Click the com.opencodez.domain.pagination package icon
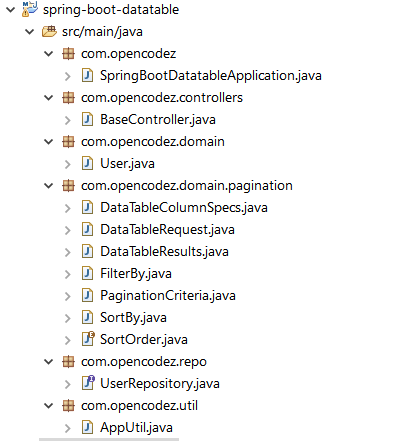The width and height of the screenshot is (413, 441). pyautogui.click(x=68, y=185)
